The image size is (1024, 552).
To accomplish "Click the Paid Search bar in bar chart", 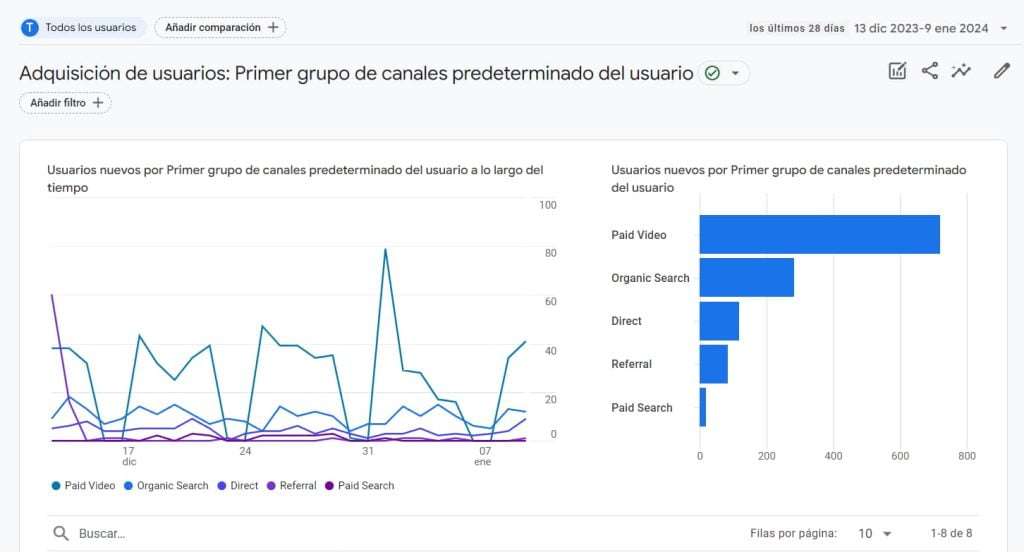I will (703, 407).
